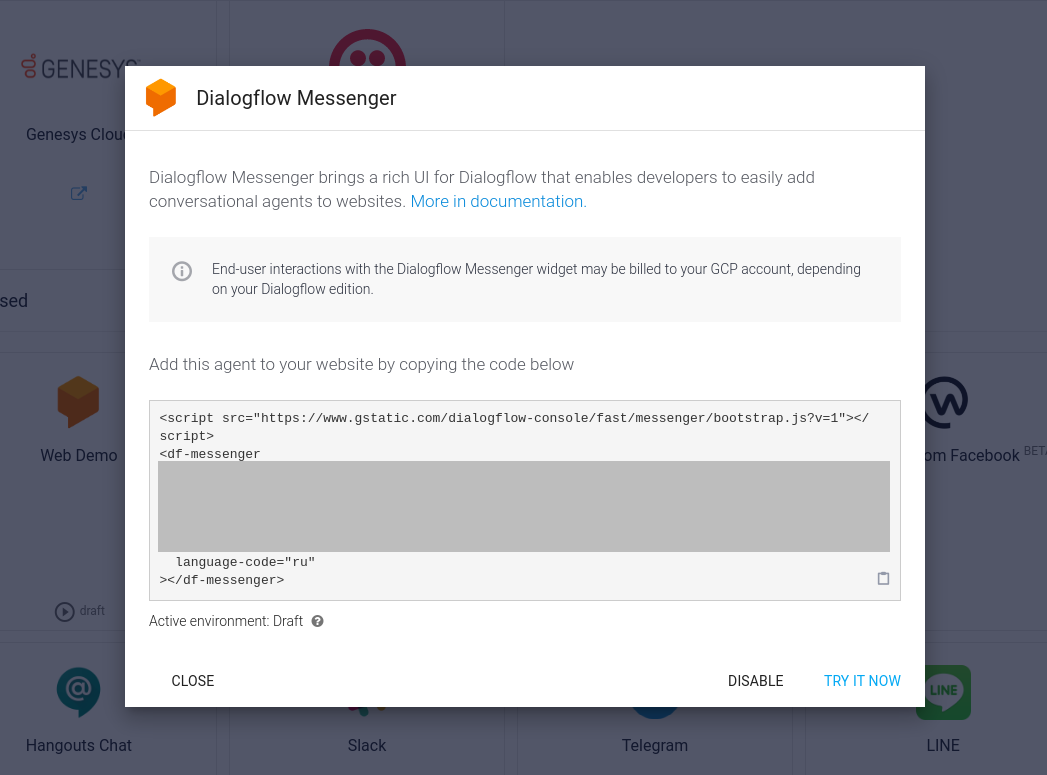Click the Workplace from Facebook icon
Viewport: 1047px width, 775px height.
point(946,402)
